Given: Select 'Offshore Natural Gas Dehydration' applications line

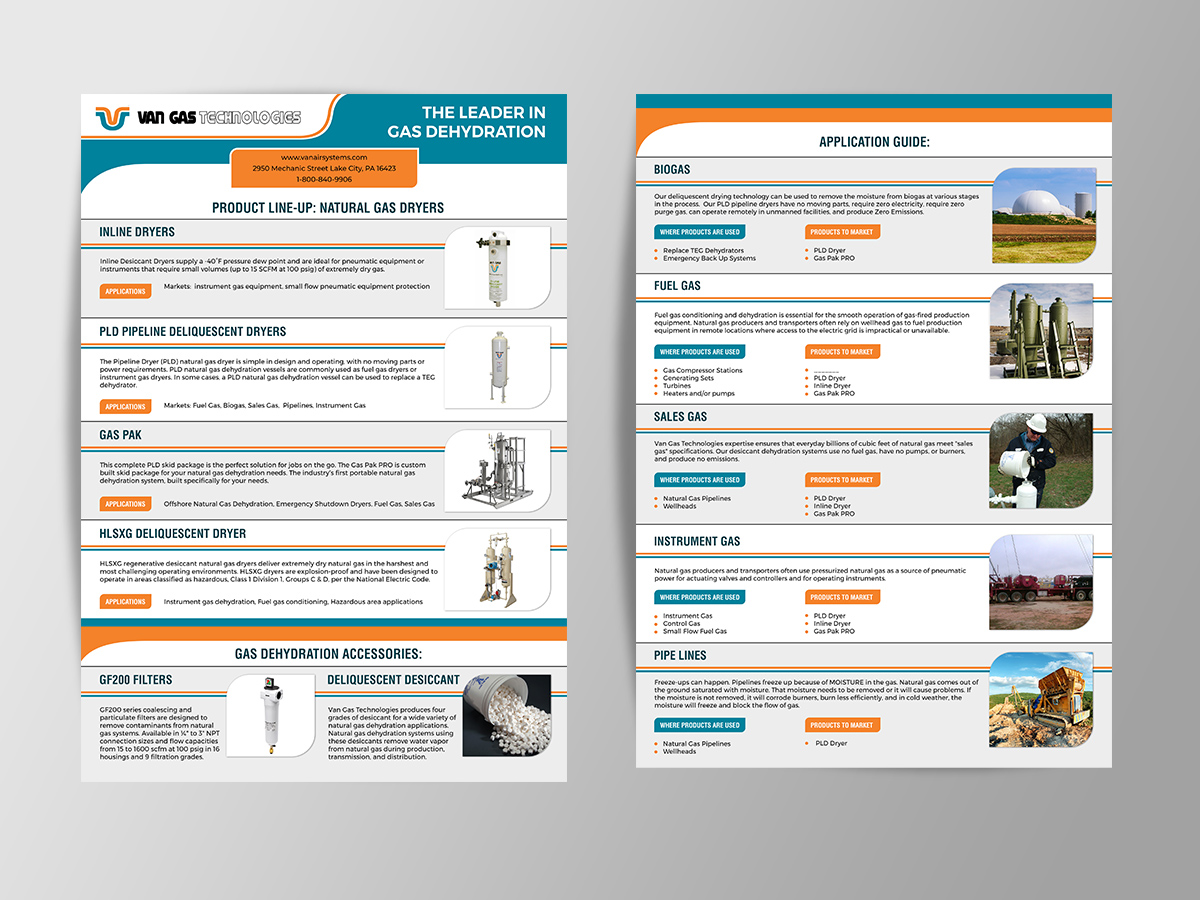Looking at the screenshot, I should (x=300, y=504).
